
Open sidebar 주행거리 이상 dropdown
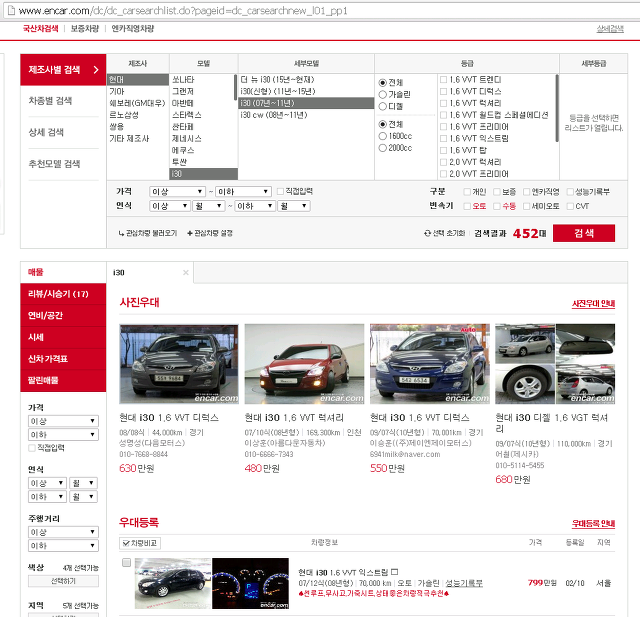63,532
